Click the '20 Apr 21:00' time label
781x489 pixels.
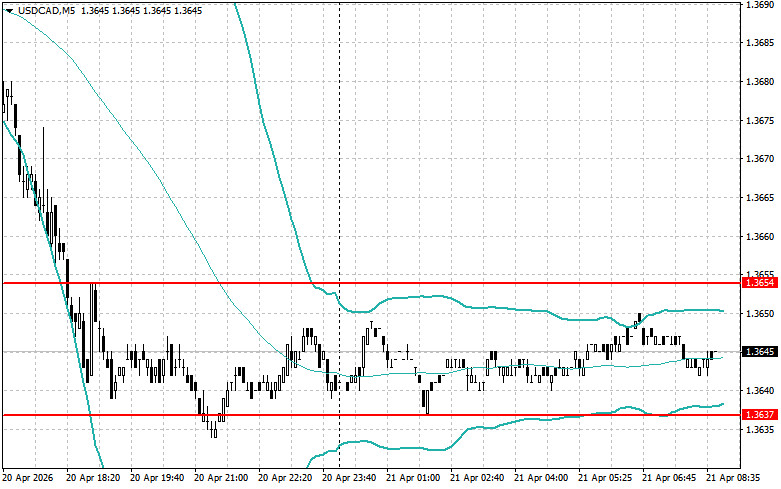(221, 478)
